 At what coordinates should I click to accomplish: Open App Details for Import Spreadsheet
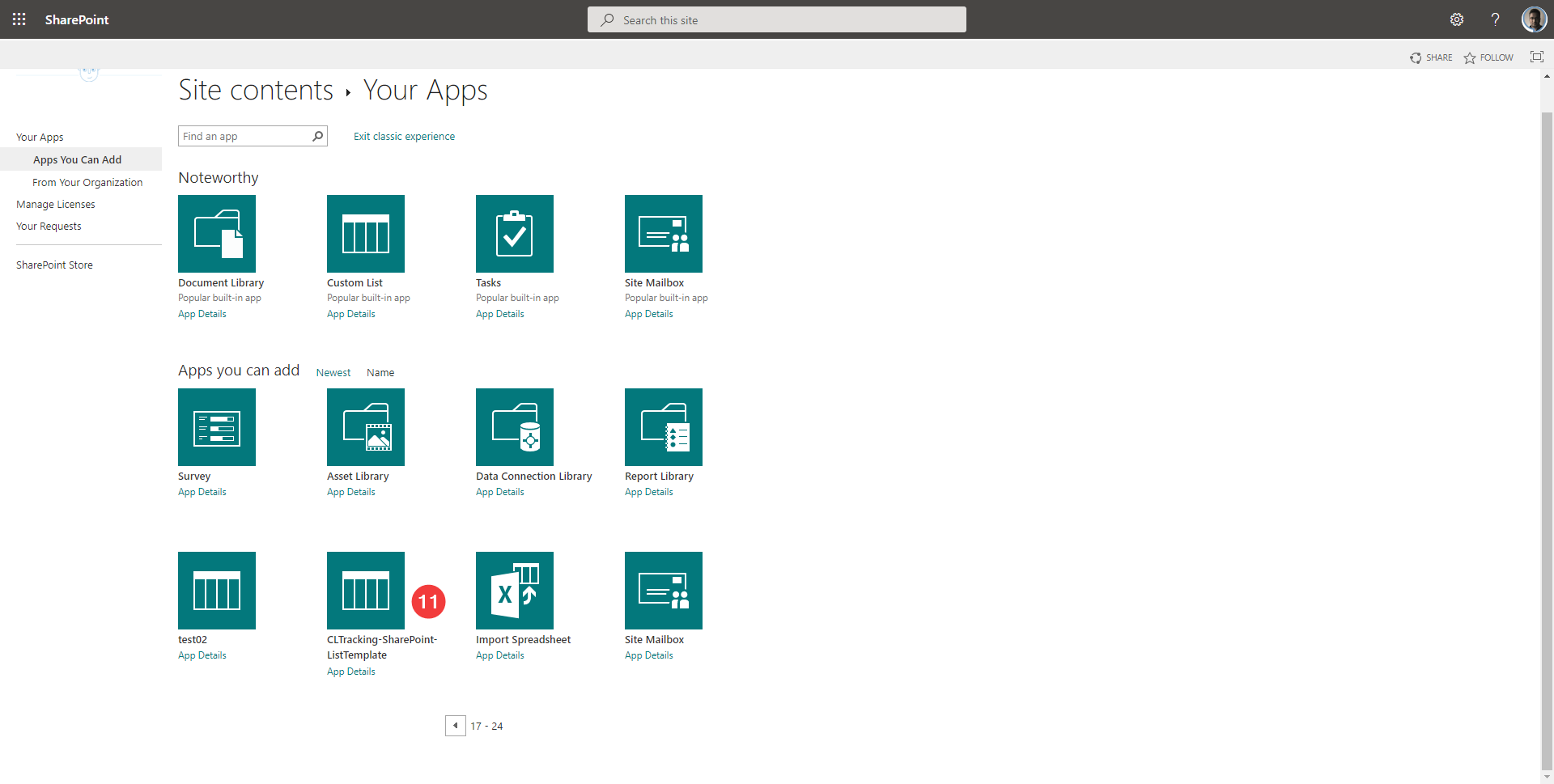pyautogui.click(x=500, y=655)
